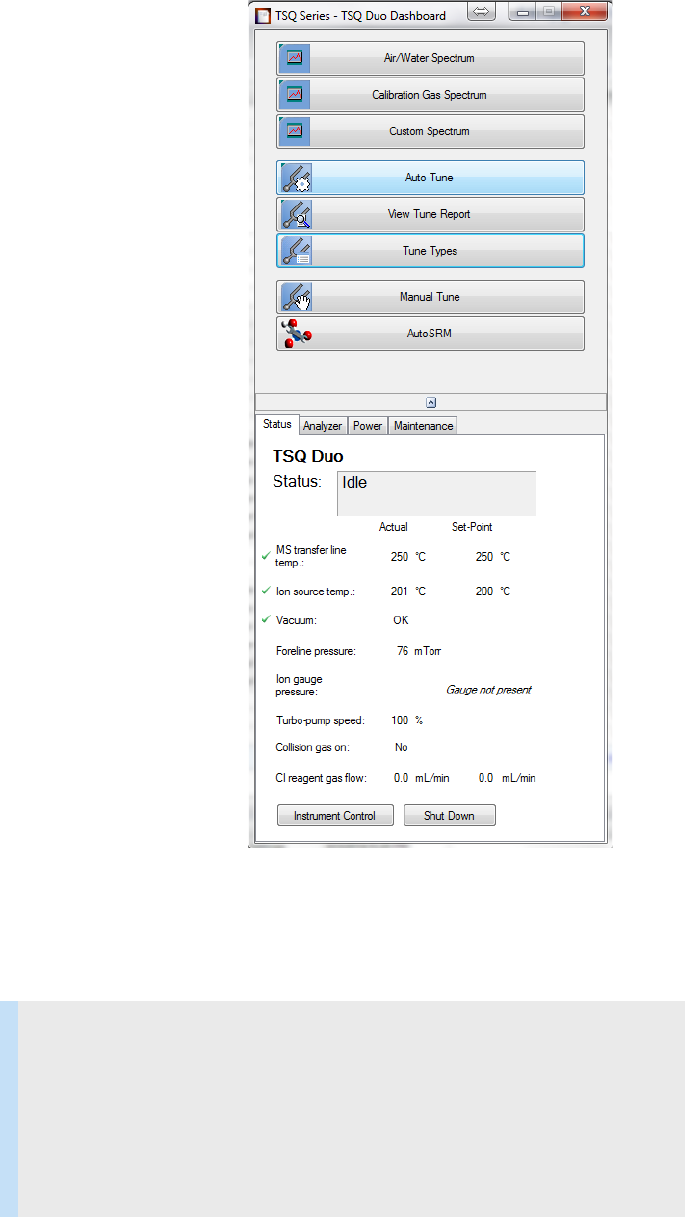685x1217 pixels.
Task: Click the double-arrow icon in the title bar
Action: pyautogui.click(x=482, y=13)
